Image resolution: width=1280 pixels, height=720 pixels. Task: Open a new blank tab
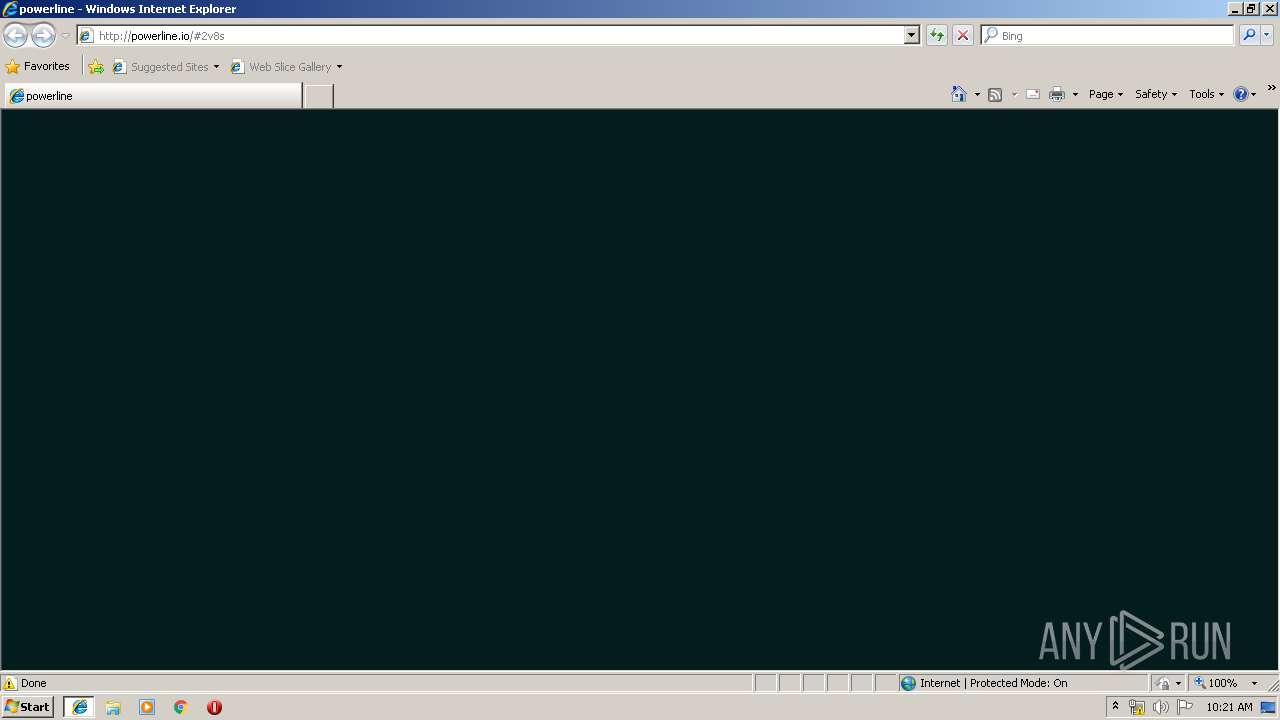[318, 96]
